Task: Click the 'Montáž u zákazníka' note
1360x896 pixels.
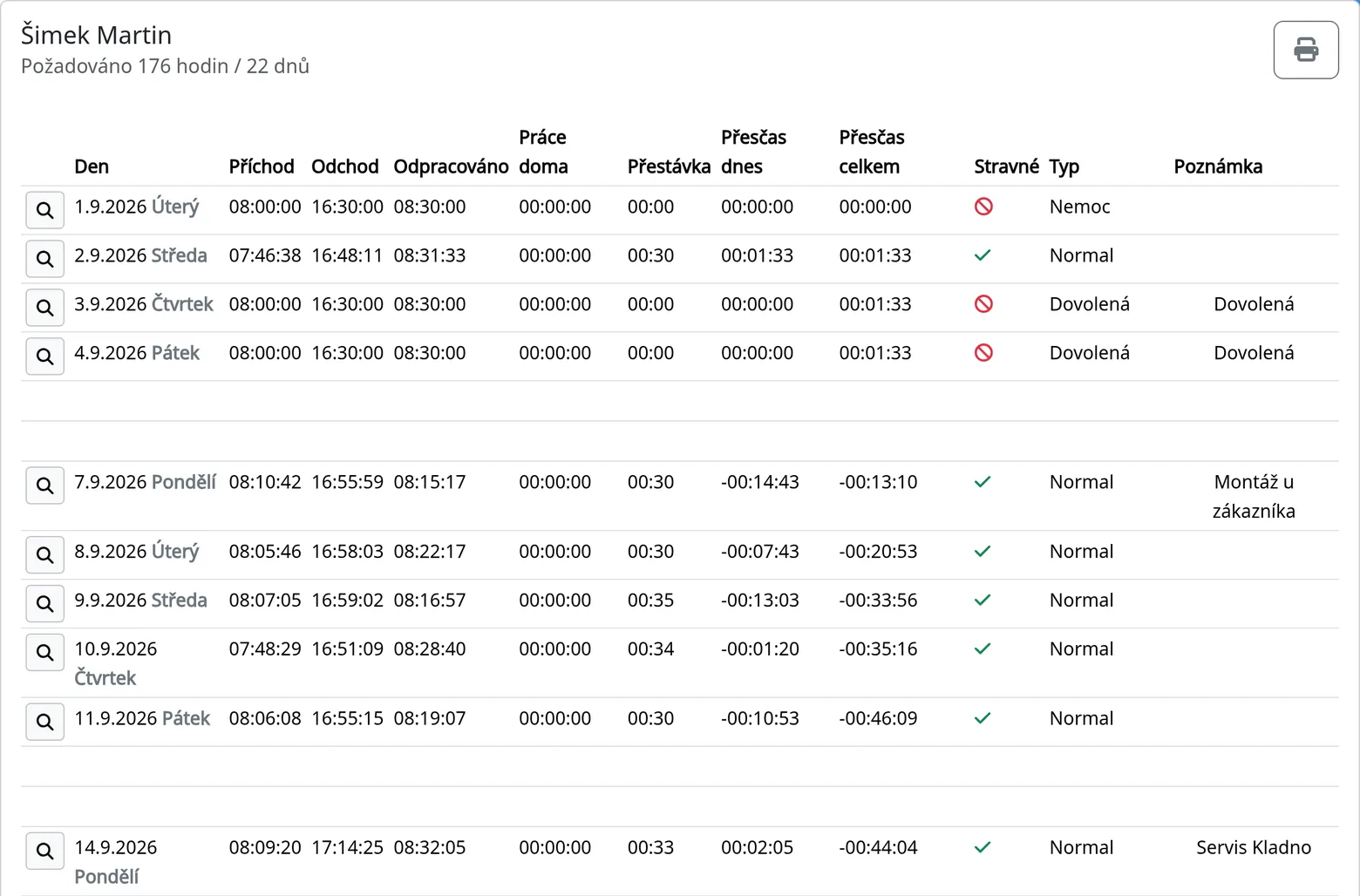Action: coord(1254,496)
